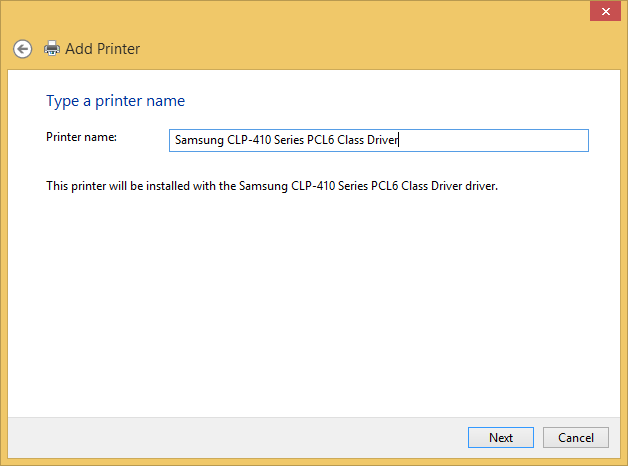Image resolution: width=628 pixels, height=466 pixels.
Task: Click the Printer name: field label
Action: click(x=81, y=137)
